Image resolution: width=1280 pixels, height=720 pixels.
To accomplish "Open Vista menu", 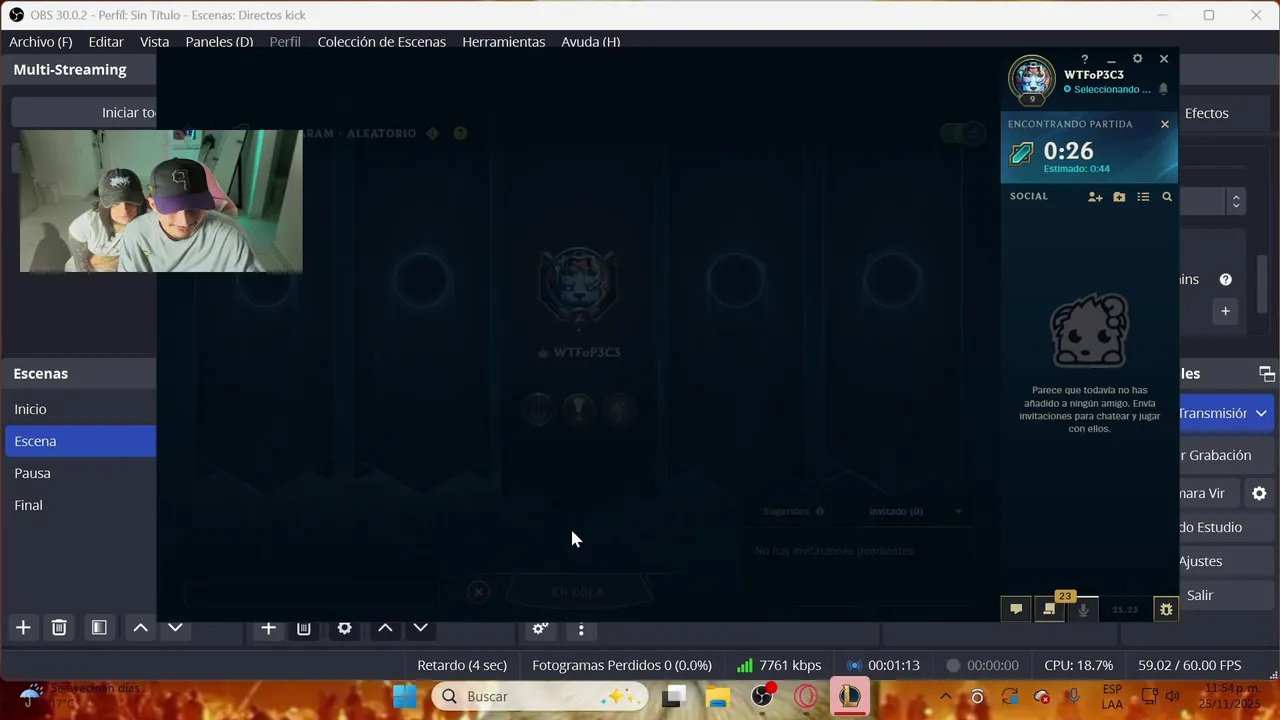I will [x=154, y=42].
